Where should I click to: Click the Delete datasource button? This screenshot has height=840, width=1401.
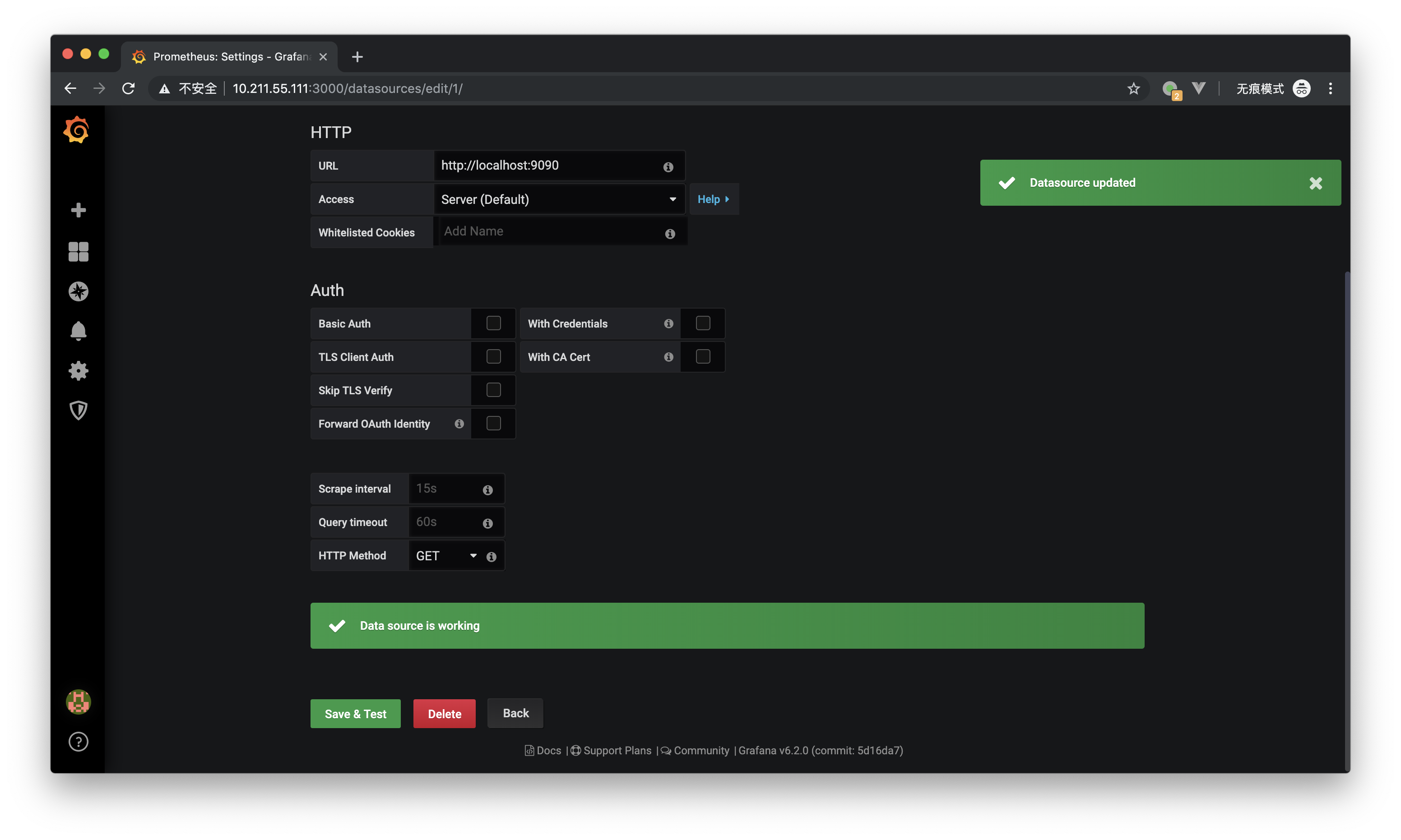pos(444,713)
